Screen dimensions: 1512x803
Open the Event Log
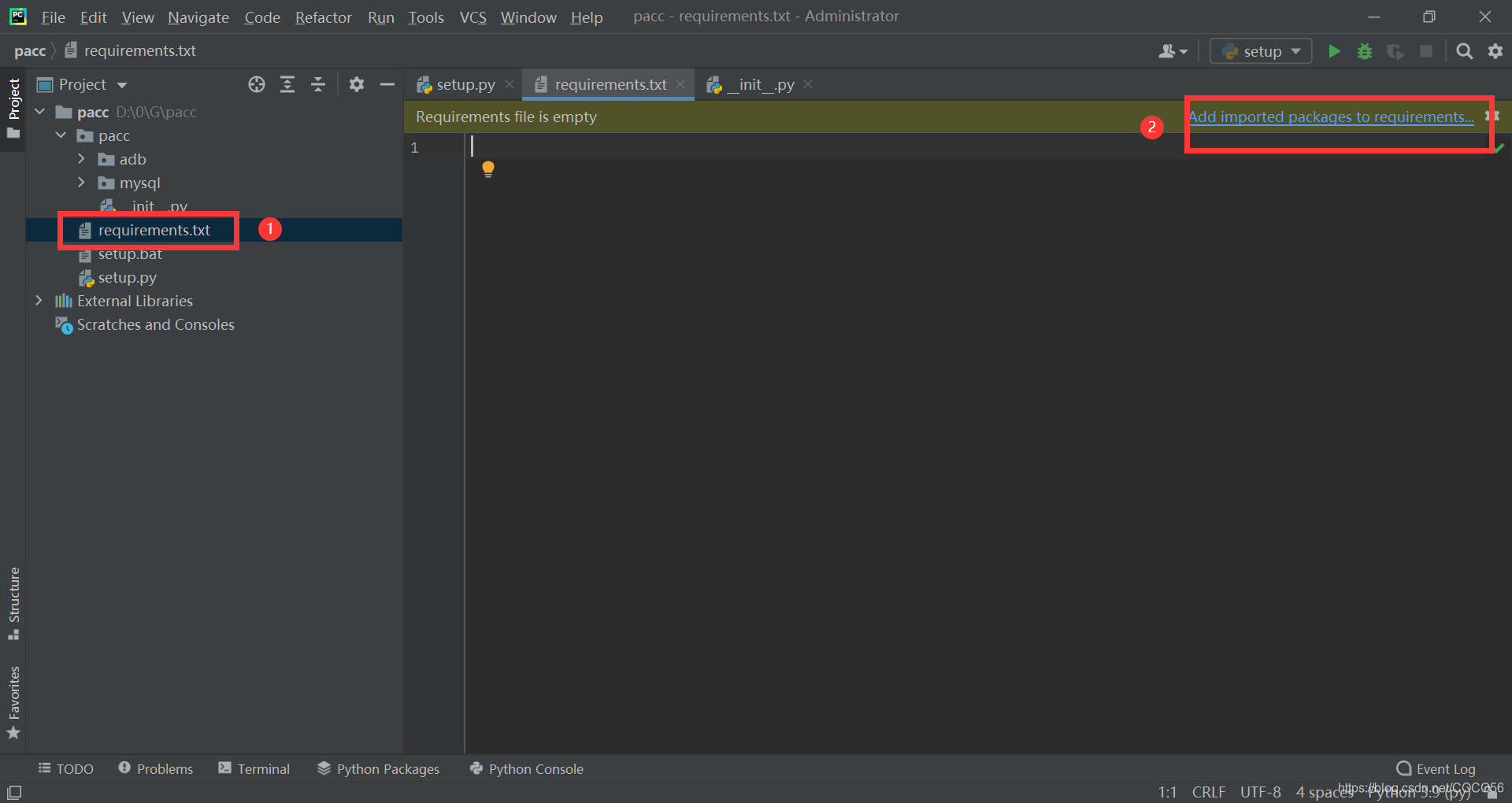tap(1436, 768)
